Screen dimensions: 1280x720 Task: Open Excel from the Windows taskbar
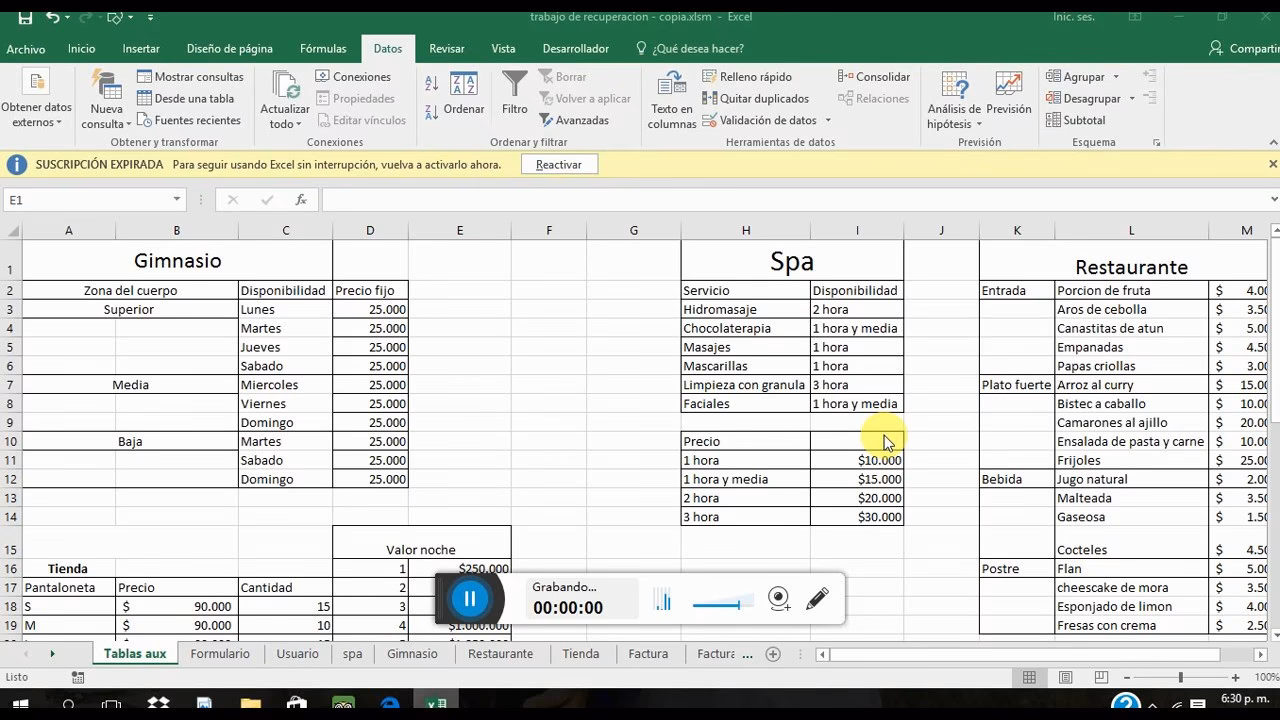tap(436, 705)
